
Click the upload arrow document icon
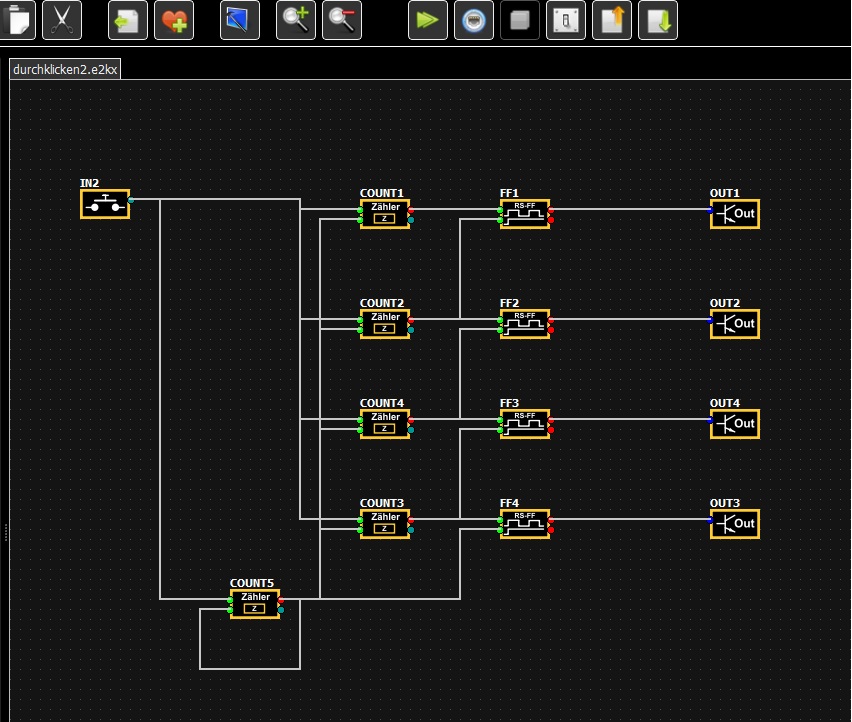[612, 19]
